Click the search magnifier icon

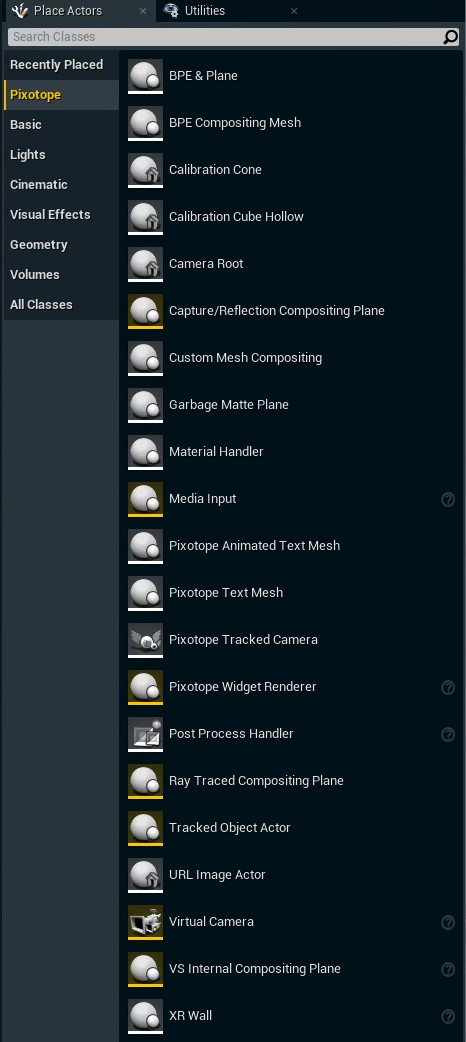click(451, 37)
